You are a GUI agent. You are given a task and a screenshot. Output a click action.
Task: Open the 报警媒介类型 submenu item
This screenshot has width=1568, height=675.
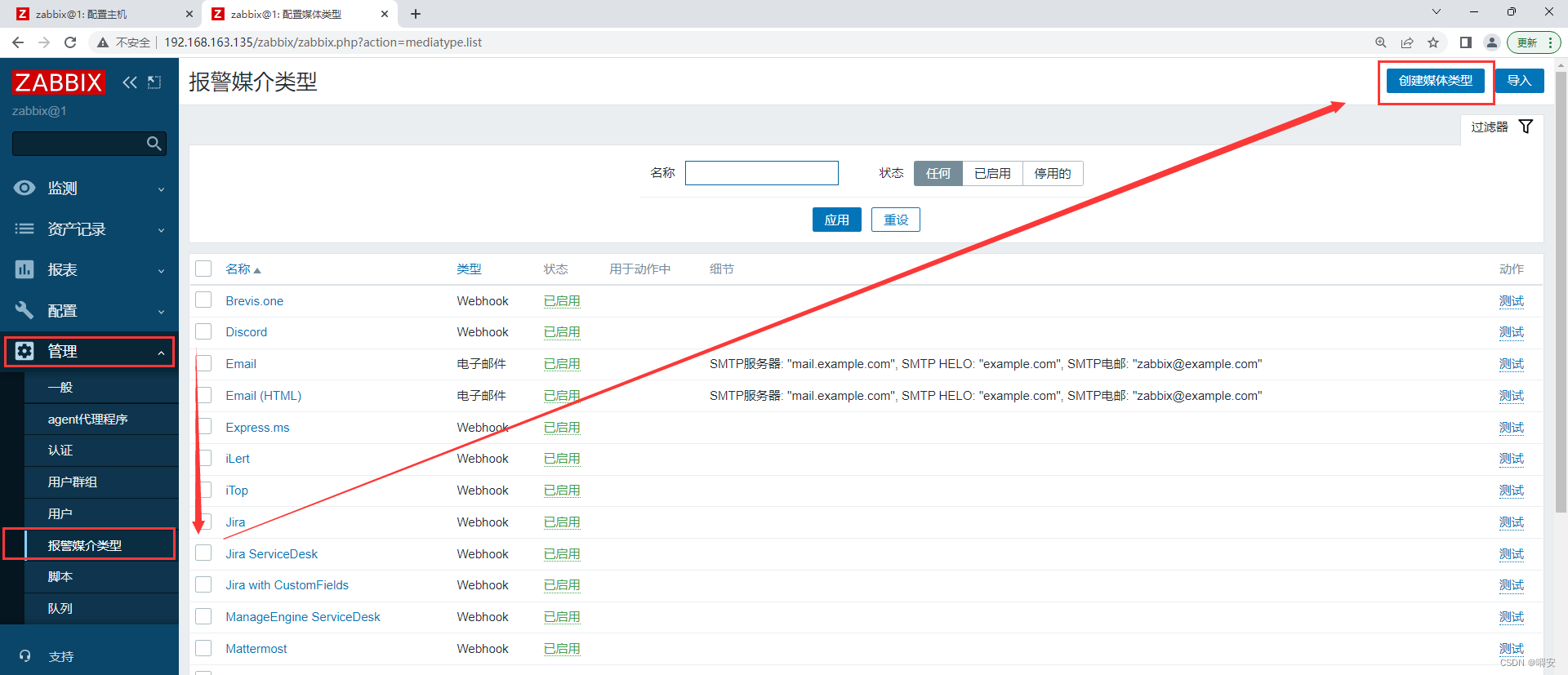click(85, 545)
